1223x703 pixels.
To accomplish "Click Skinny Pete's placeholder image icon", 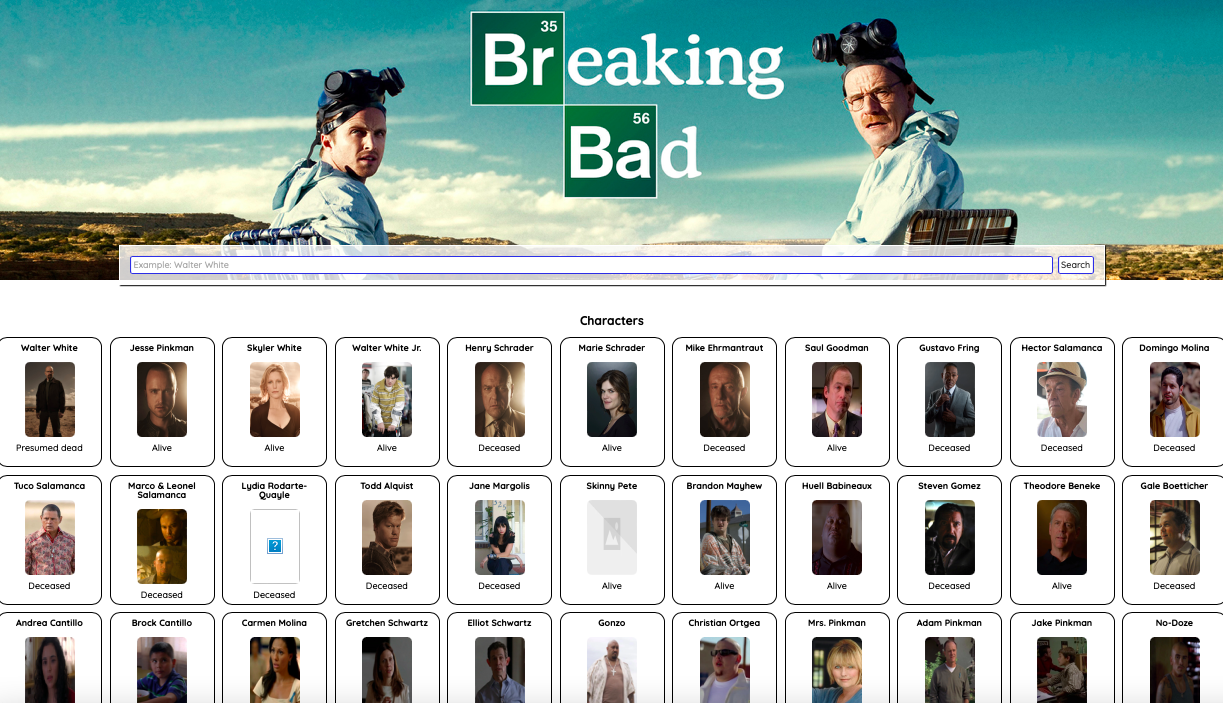I will tap(612, 537).
